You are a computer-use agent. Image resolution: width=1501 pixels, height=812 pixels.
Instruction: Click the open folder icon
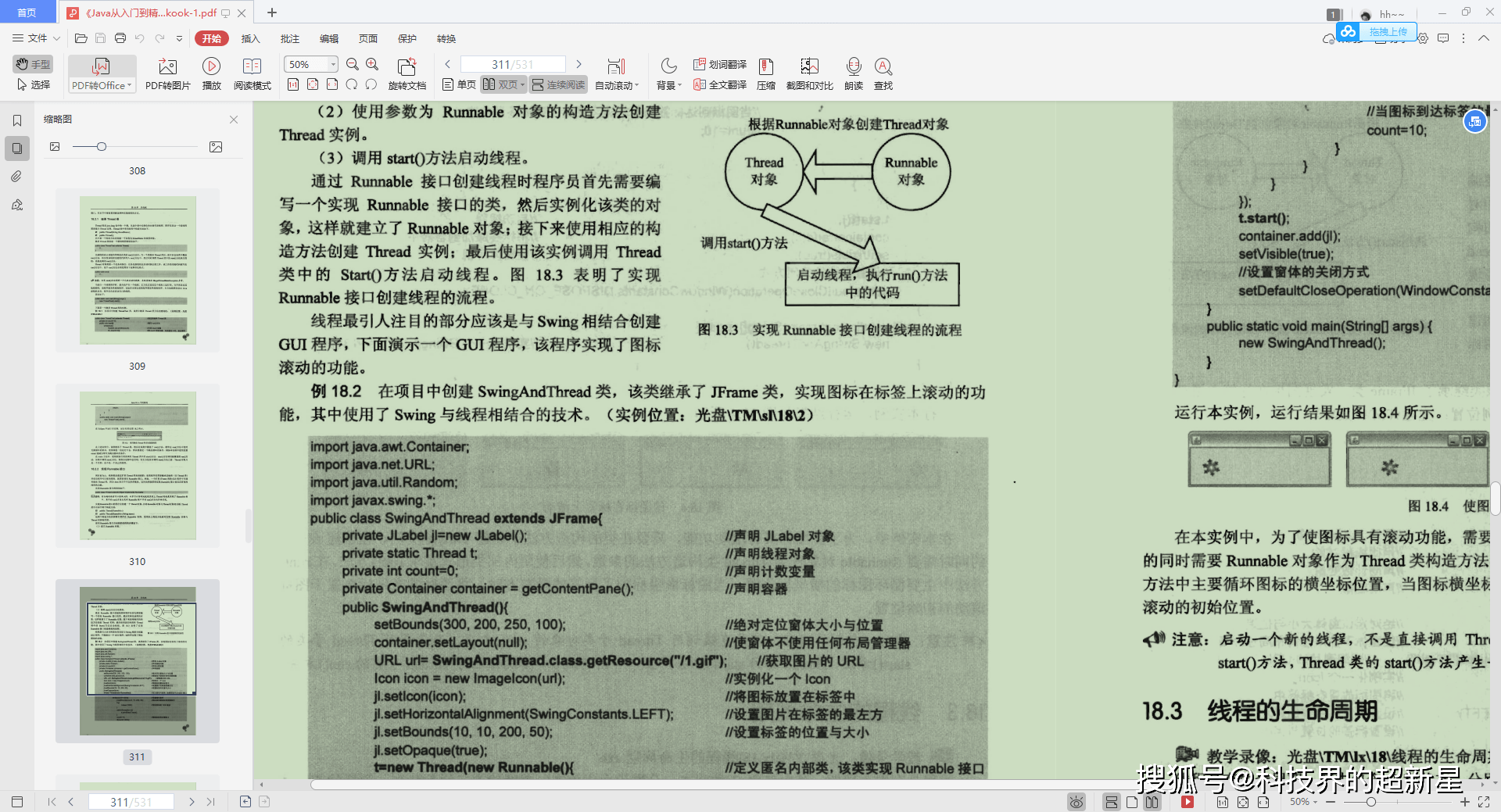tap(81, 38)
